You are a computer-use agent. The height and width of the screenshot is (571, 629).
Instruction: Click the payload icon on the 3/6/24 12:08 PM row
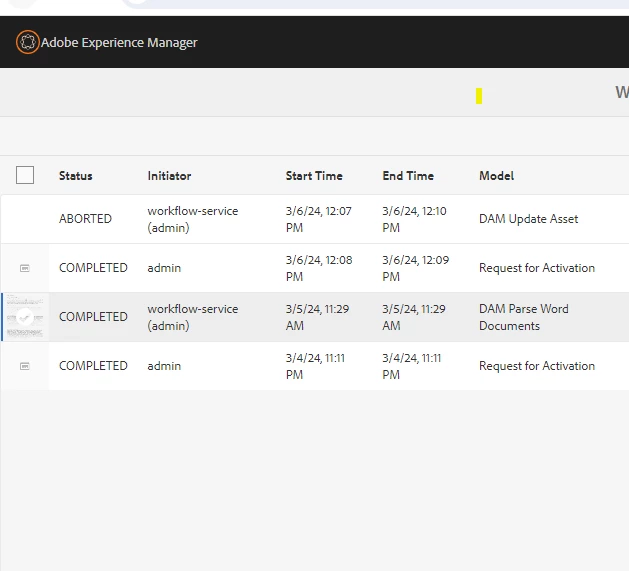pyautogui.click(x=25, y=268)
